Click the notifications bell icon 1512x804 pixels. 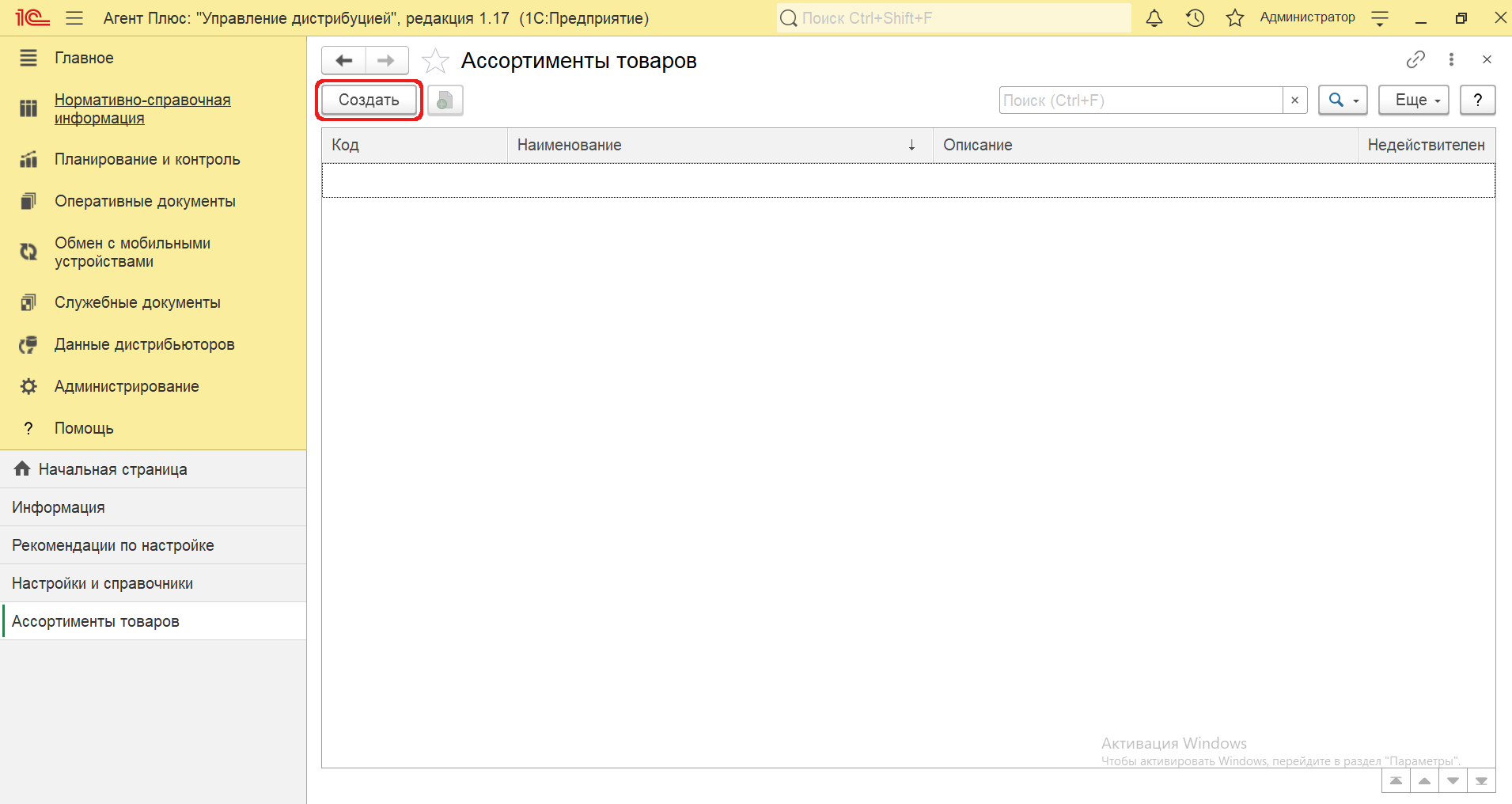[x=1154, y=18]
